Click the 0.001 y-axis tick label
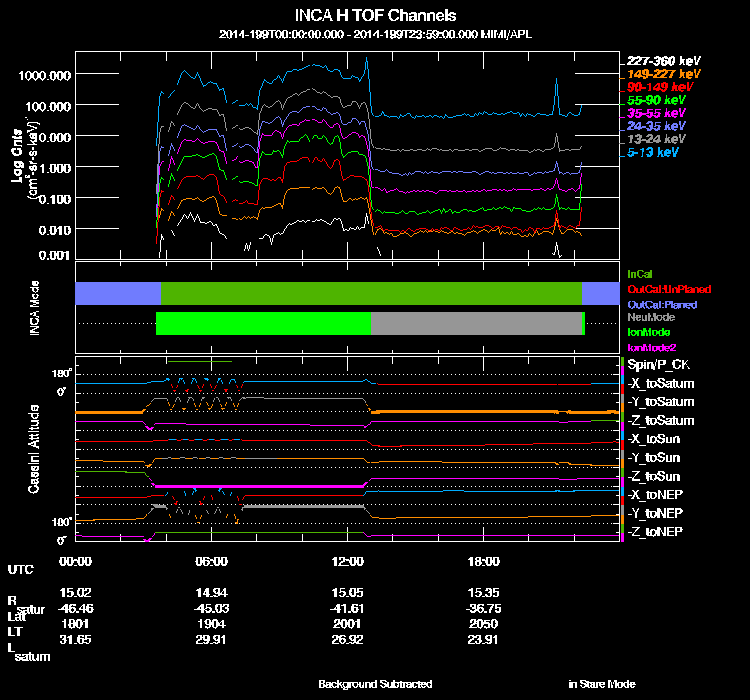Viewport: 750px width, 700px height. (55, 255)
